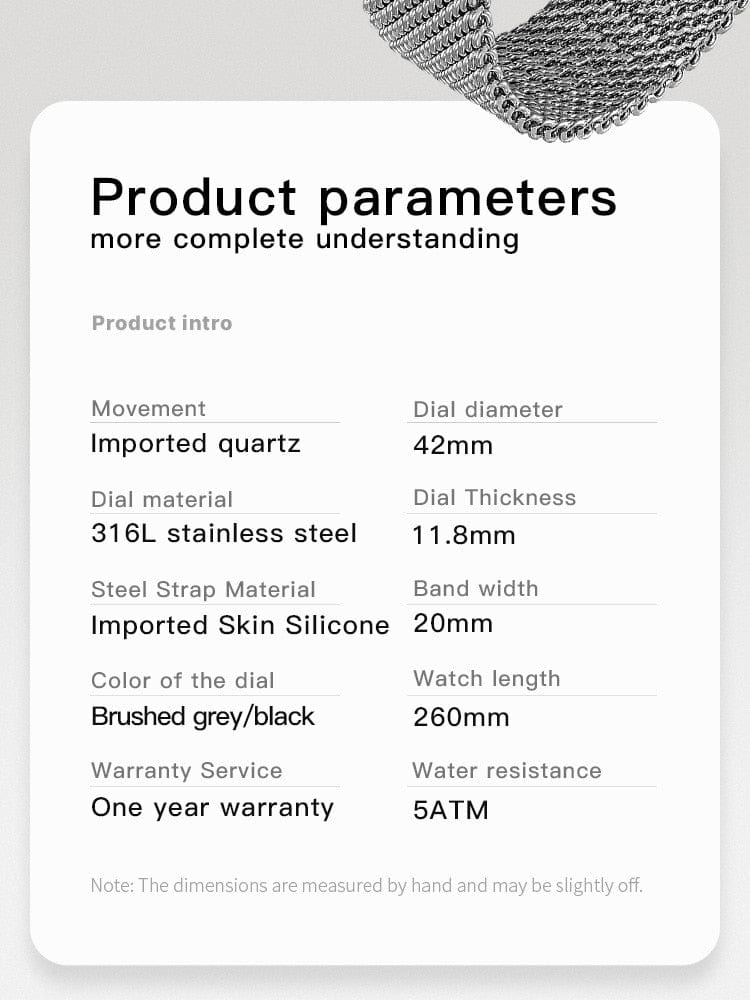
Task: Select the "One year warranty" text
Action: click(212, 807)
